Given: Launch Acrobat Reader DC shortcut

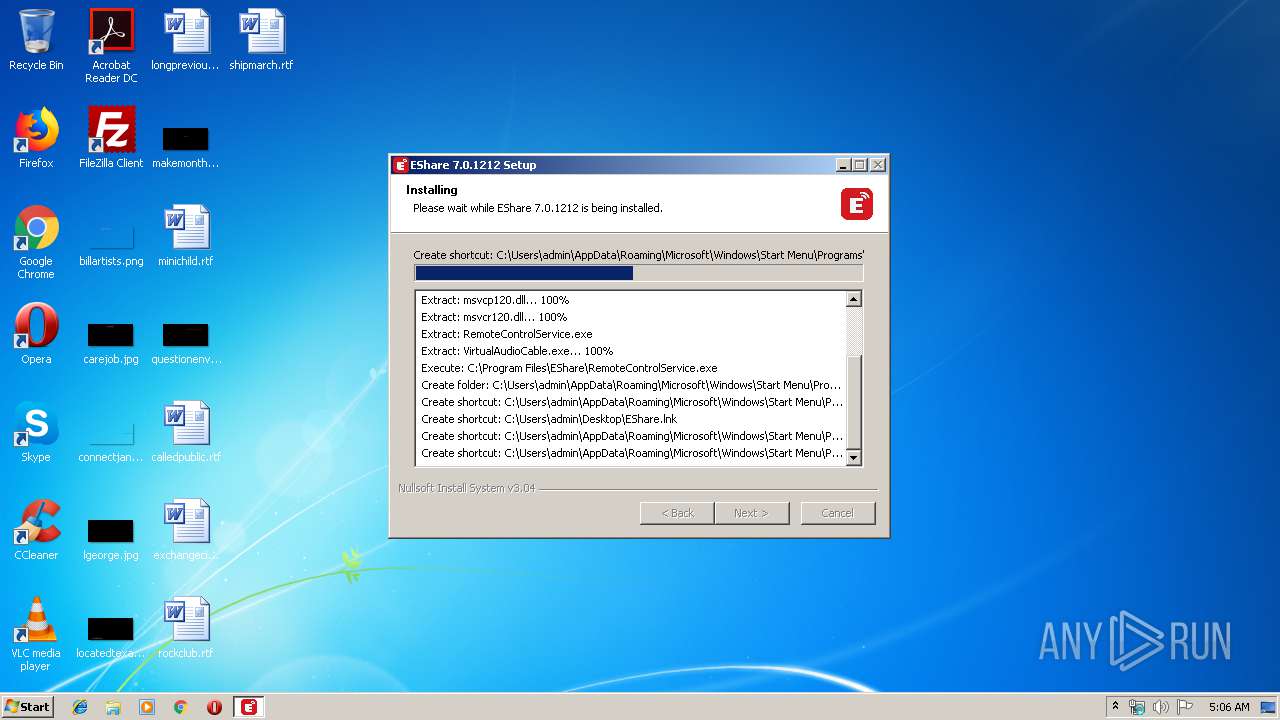Looking at the screenshot, I should point(111,46).
